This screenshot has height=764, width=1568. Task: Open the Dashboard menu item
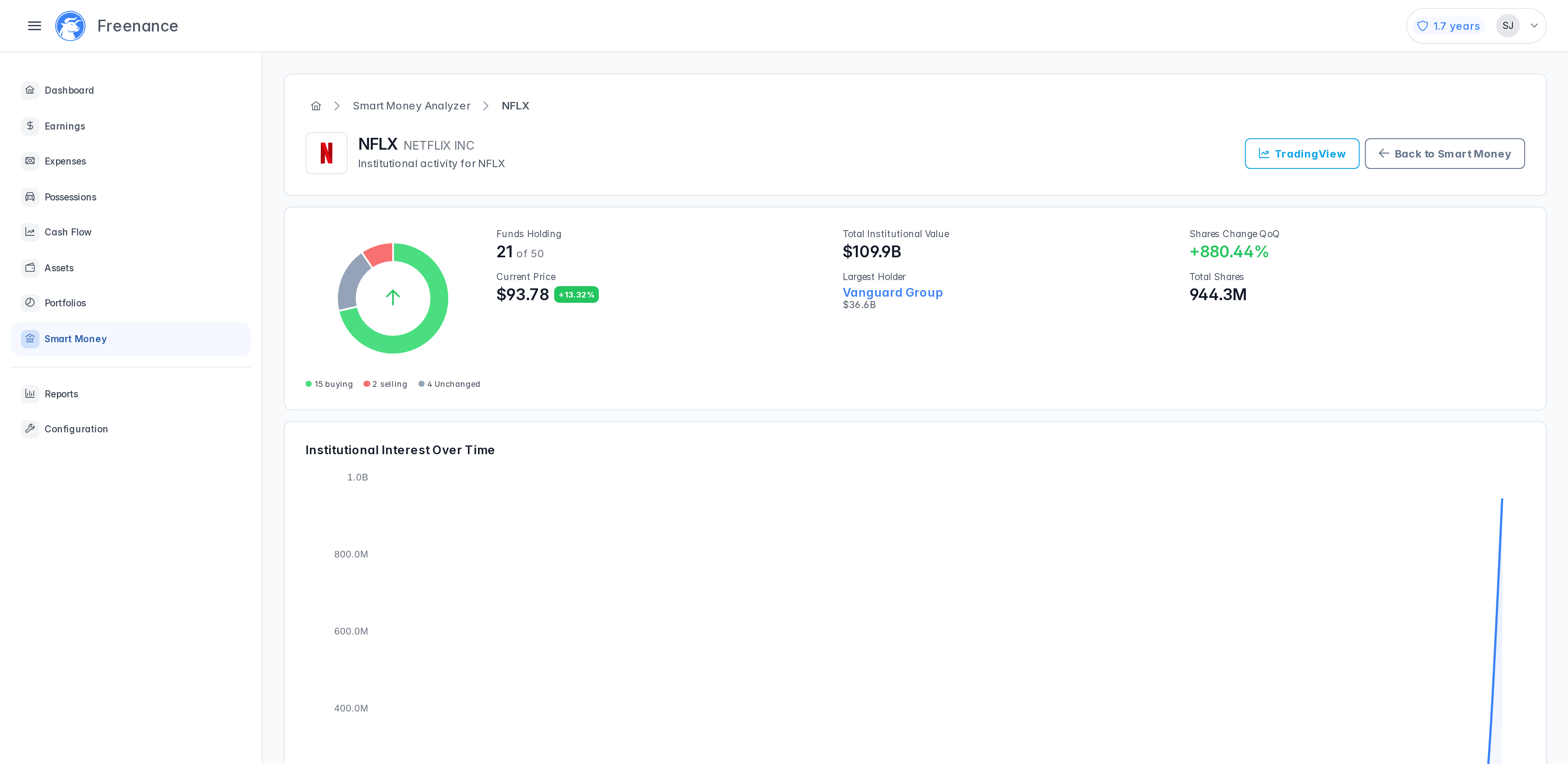click(x=131, y=90)
